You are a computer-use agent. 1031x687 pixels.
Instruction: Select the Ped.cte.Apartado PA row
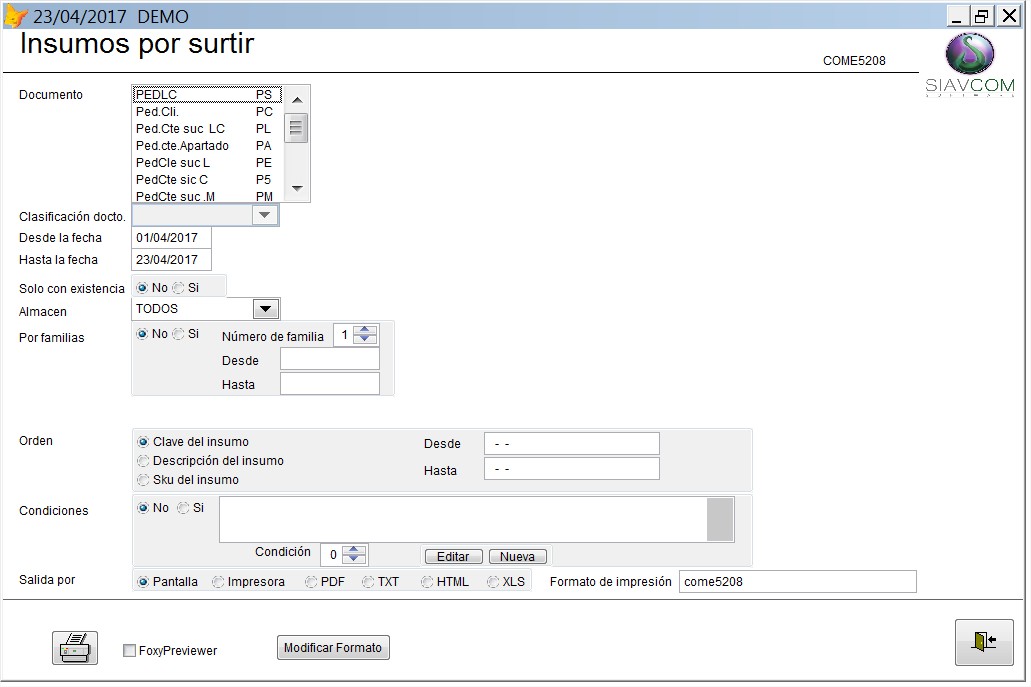click(207, 146)
